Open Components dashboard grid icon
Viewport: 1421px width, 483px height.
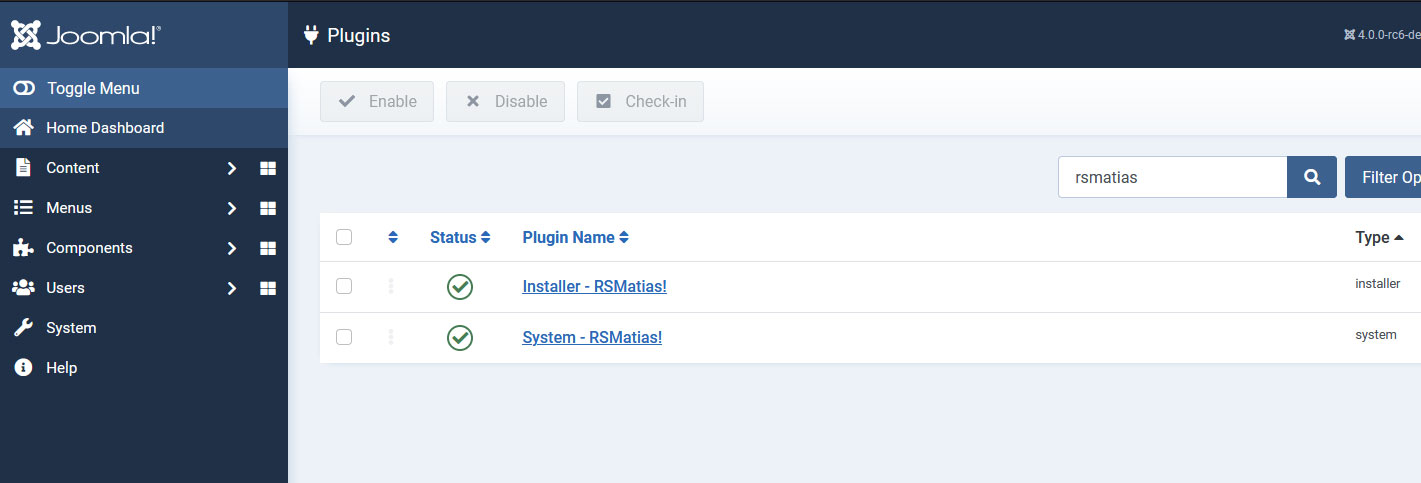click(x=268, y=248)
